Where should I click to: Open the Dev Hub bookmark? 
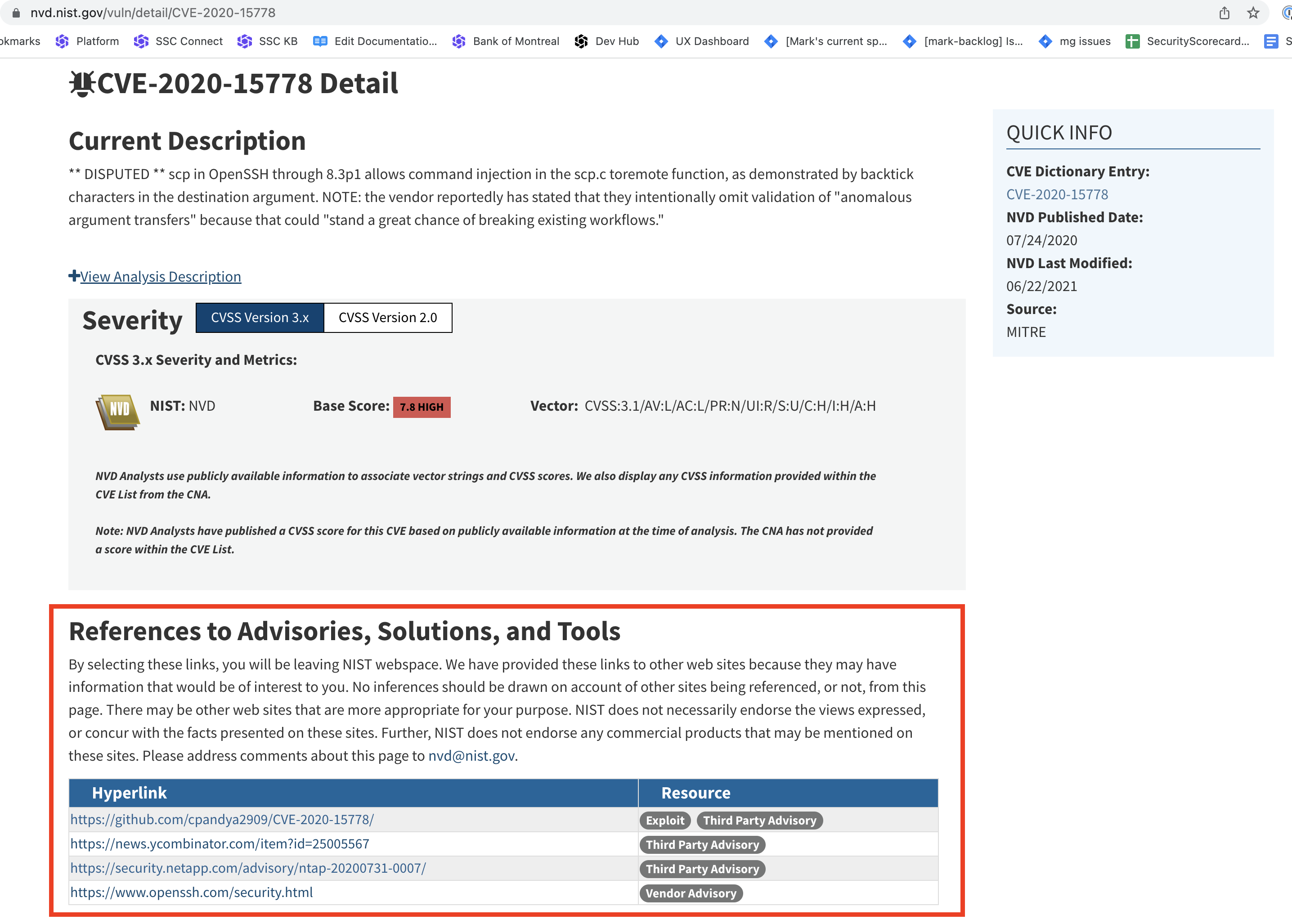pyautogui.click(x=617, y=41)
